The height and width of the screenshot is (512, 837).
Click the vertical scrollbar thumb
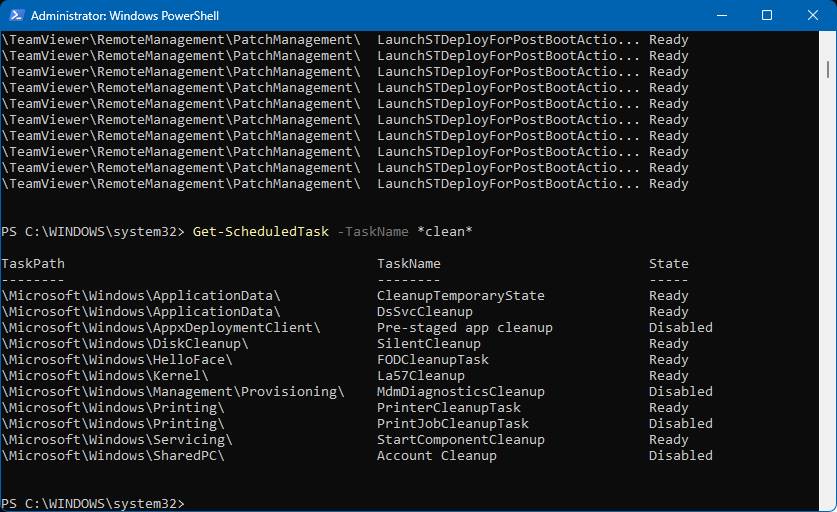coord(828,68)
